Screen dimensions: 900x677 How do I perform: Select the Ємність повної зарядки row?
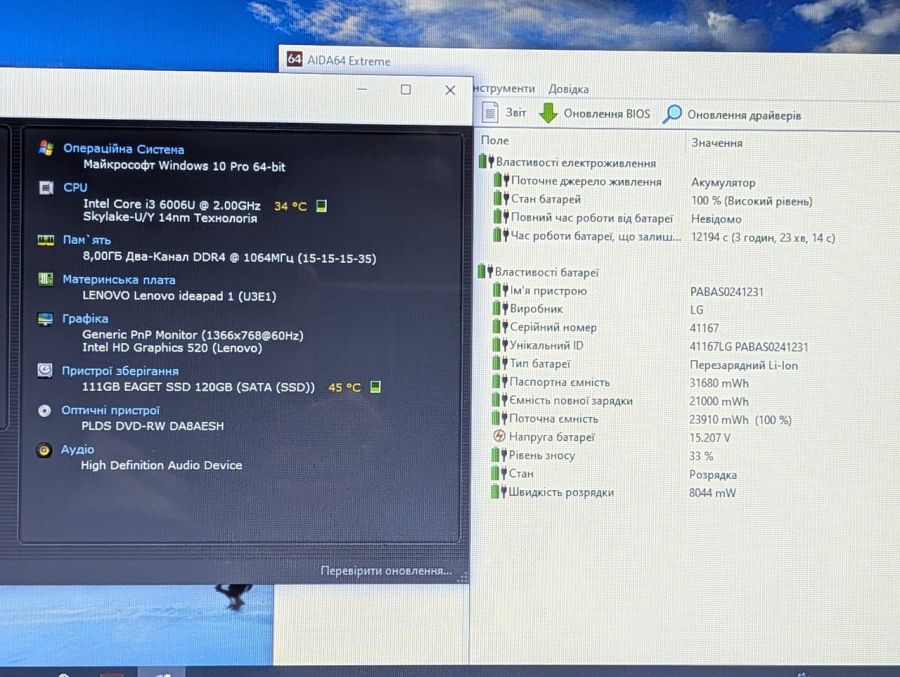click(620, 401)
